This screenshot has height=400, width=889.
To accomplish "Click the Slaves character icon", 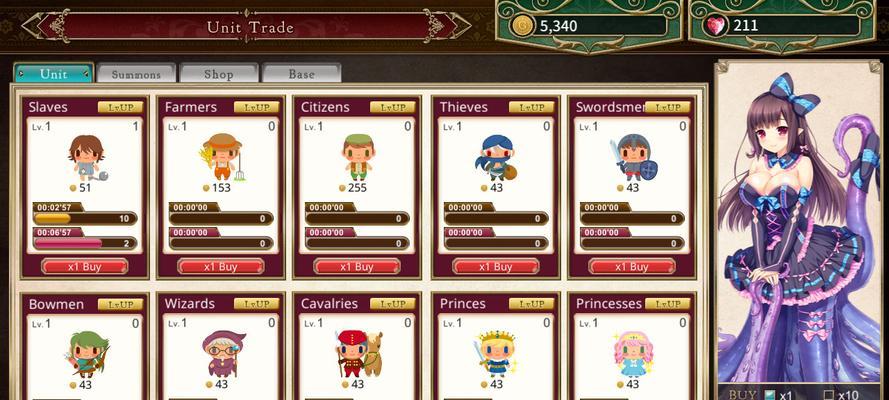I will coord(87,158).
